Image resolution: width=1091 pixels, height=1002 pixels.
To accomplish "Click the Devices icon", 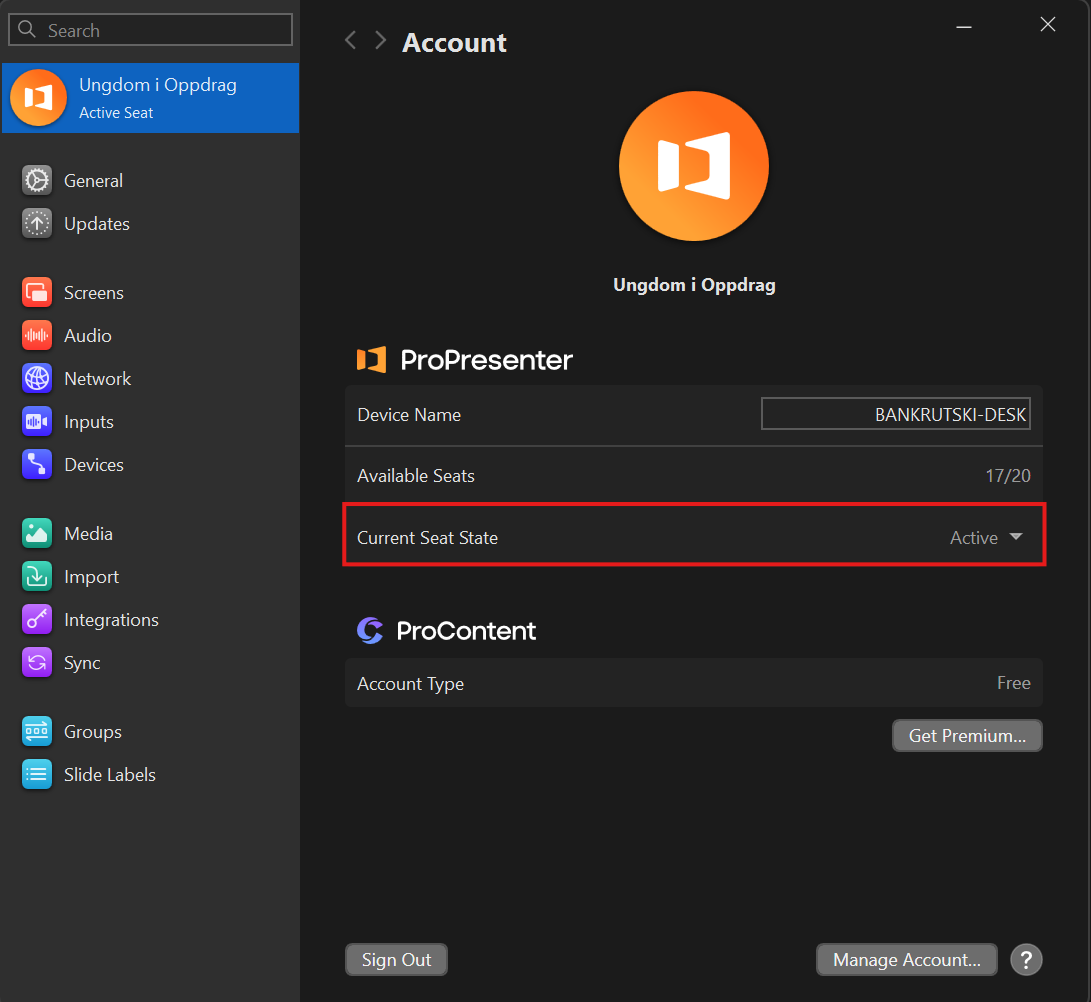I will [37, 465].
